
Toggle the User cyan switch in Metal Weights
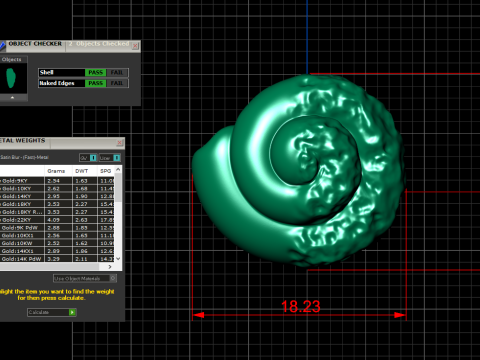click(x=117, y=158)
